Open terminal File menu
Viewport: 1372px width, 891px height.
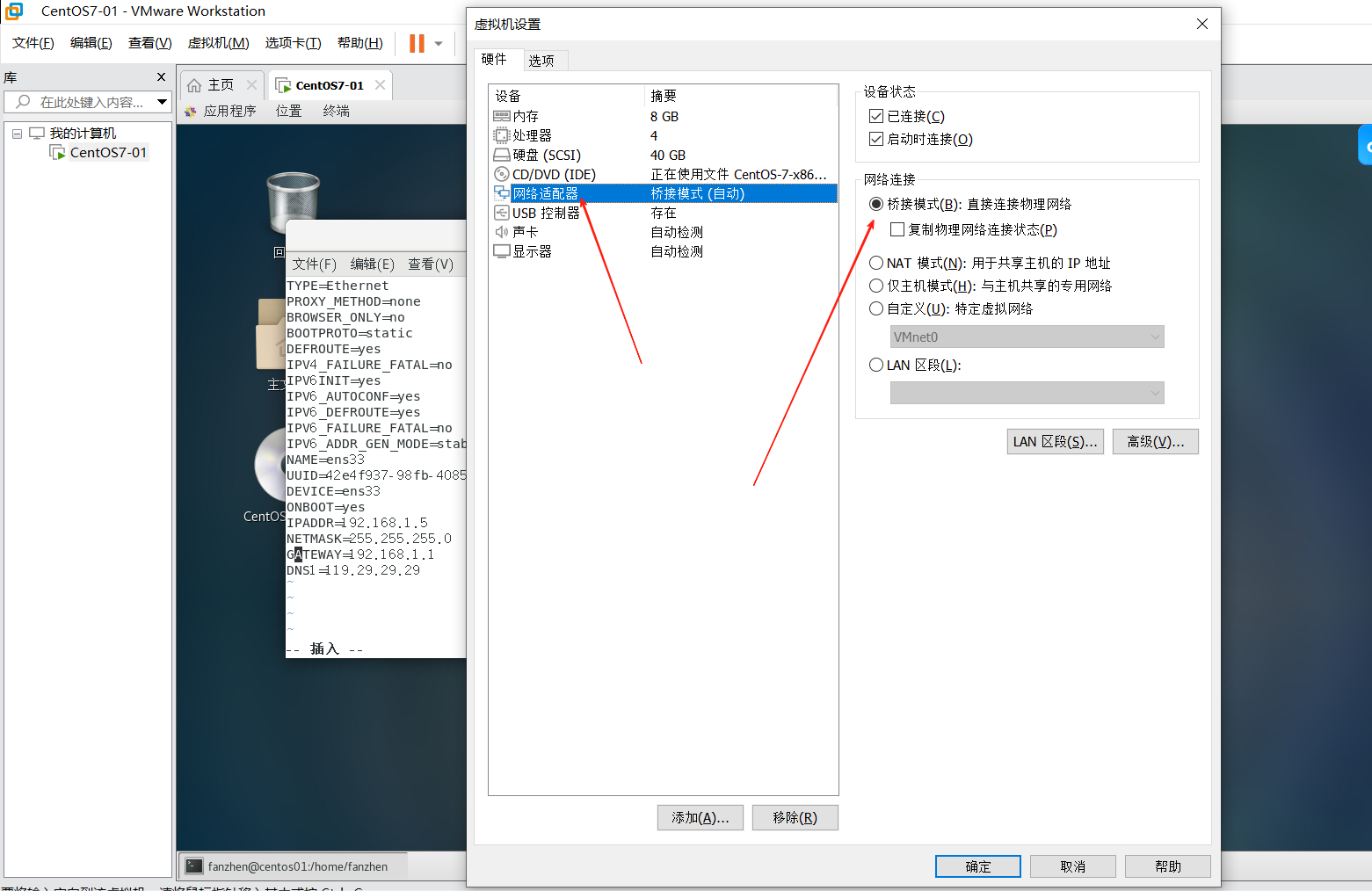tap(314, 264)
